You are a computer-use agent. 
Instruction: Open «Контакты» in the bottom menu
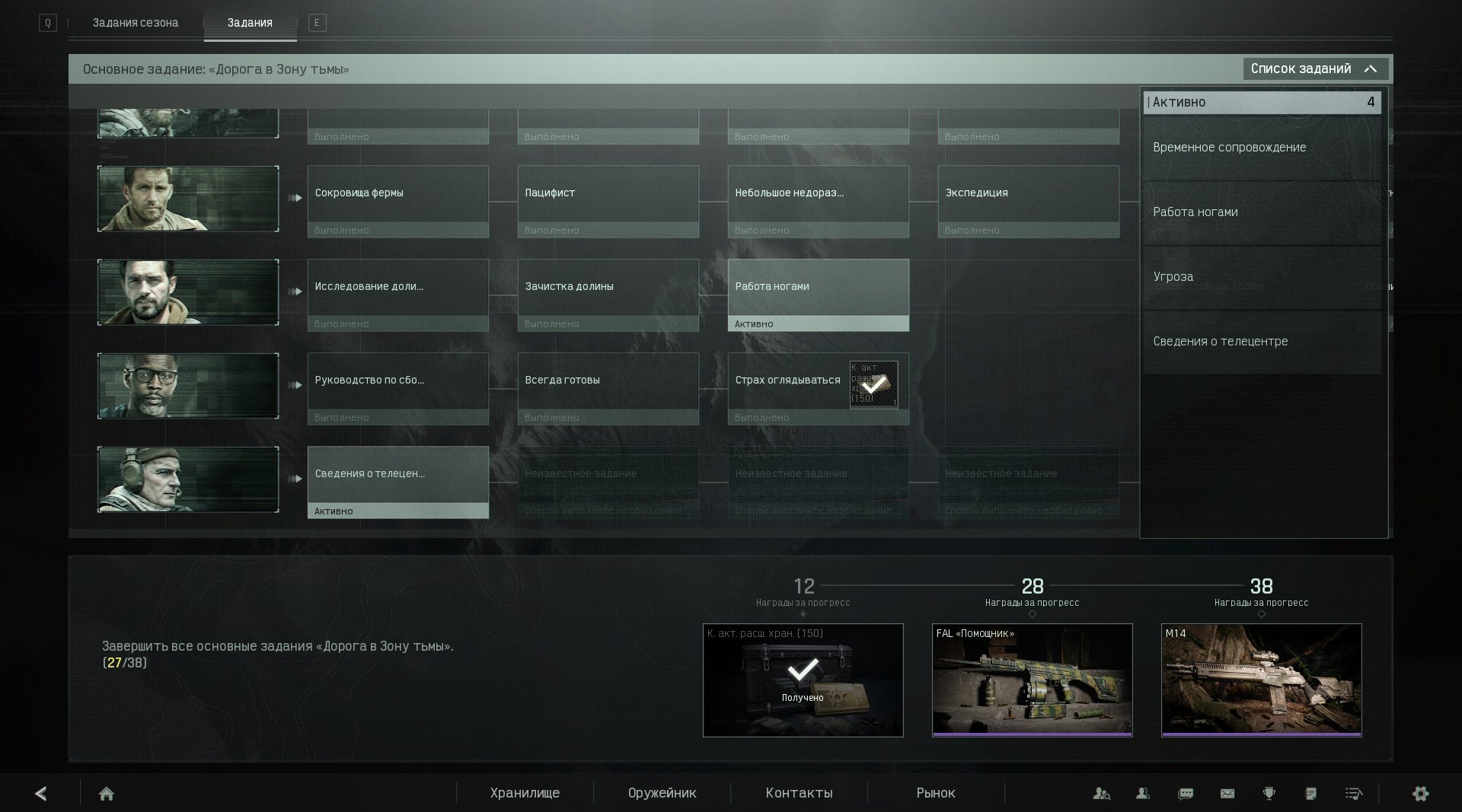pos(799,793)
